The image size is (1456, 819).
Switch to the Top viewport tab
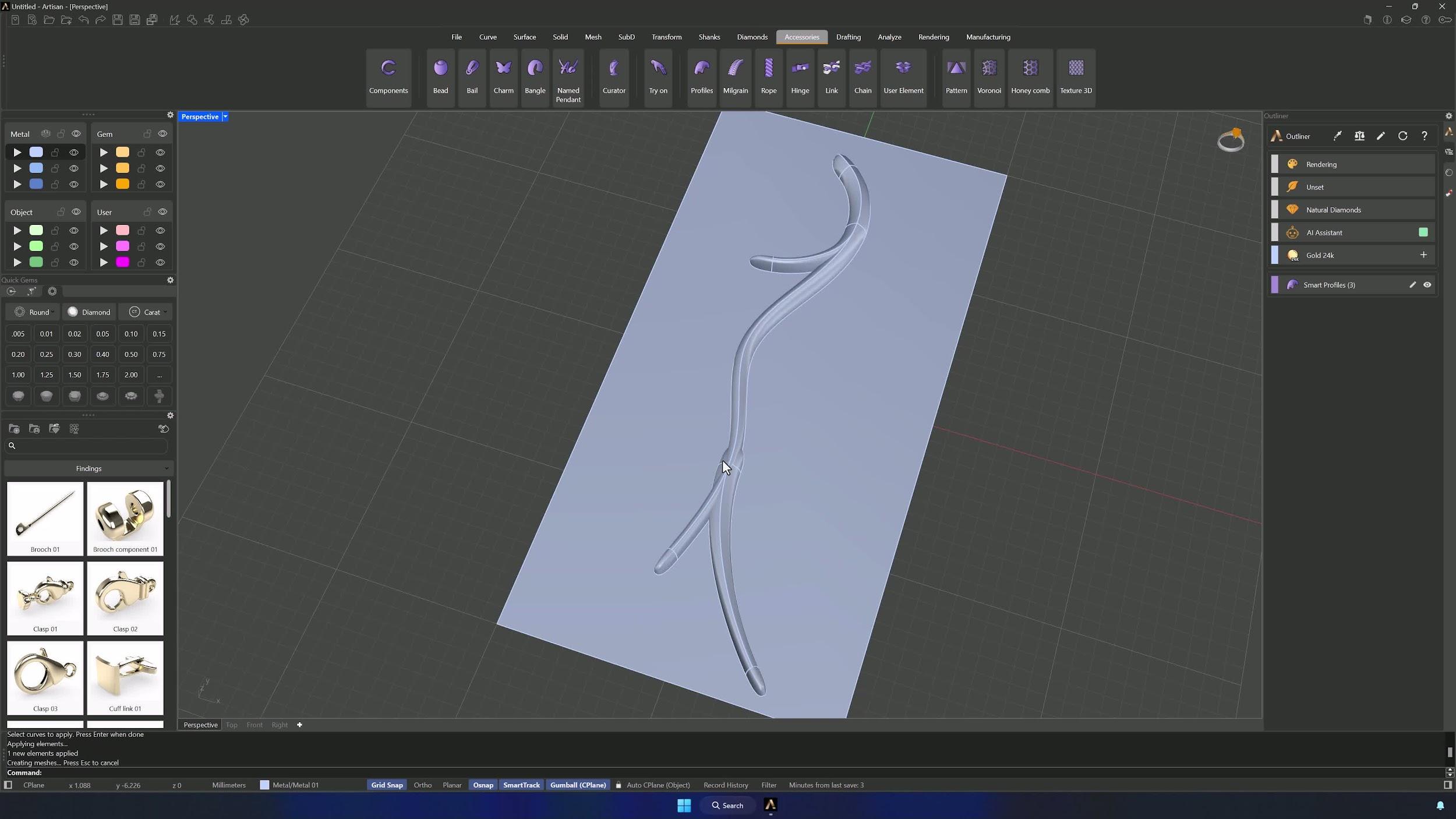(231, 725)
